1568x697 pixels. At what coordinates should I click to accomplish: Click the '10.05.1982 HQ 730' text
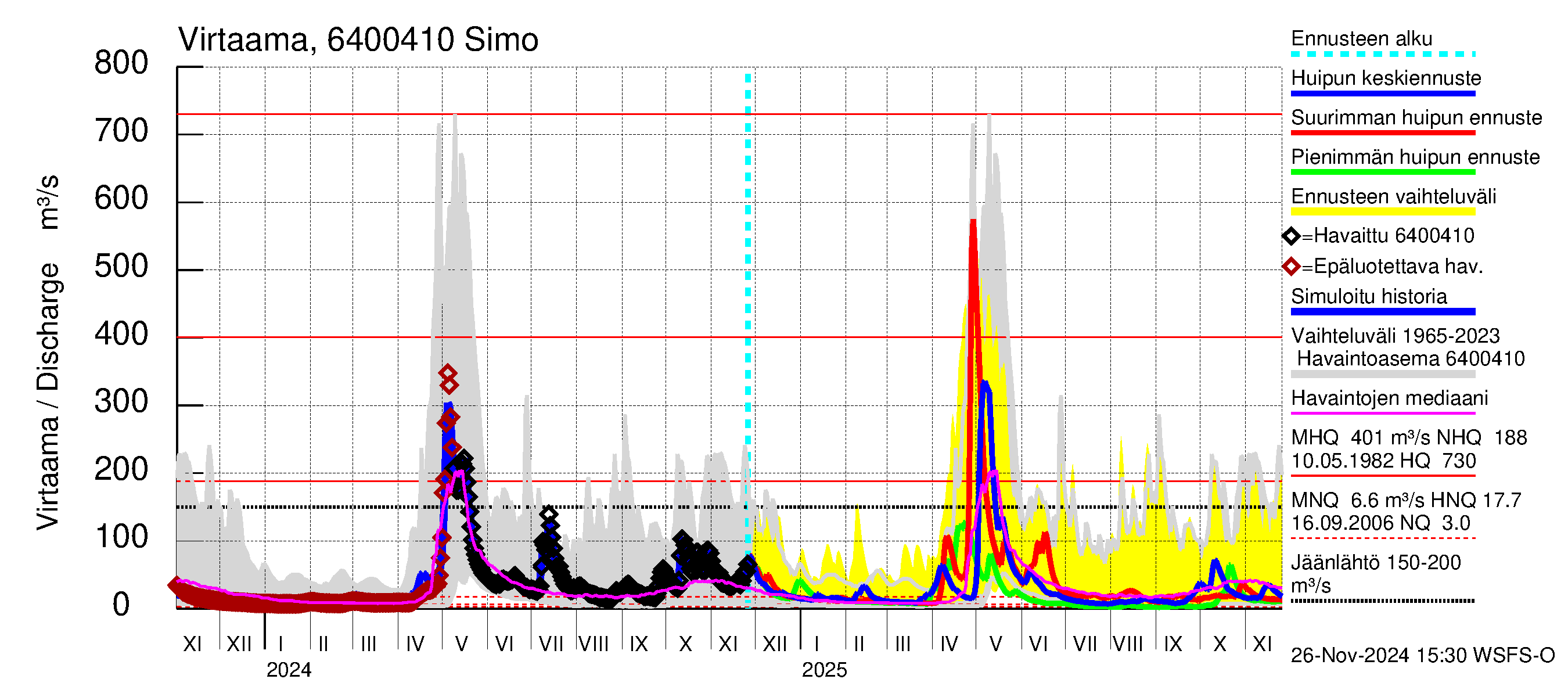point(1383,460)
